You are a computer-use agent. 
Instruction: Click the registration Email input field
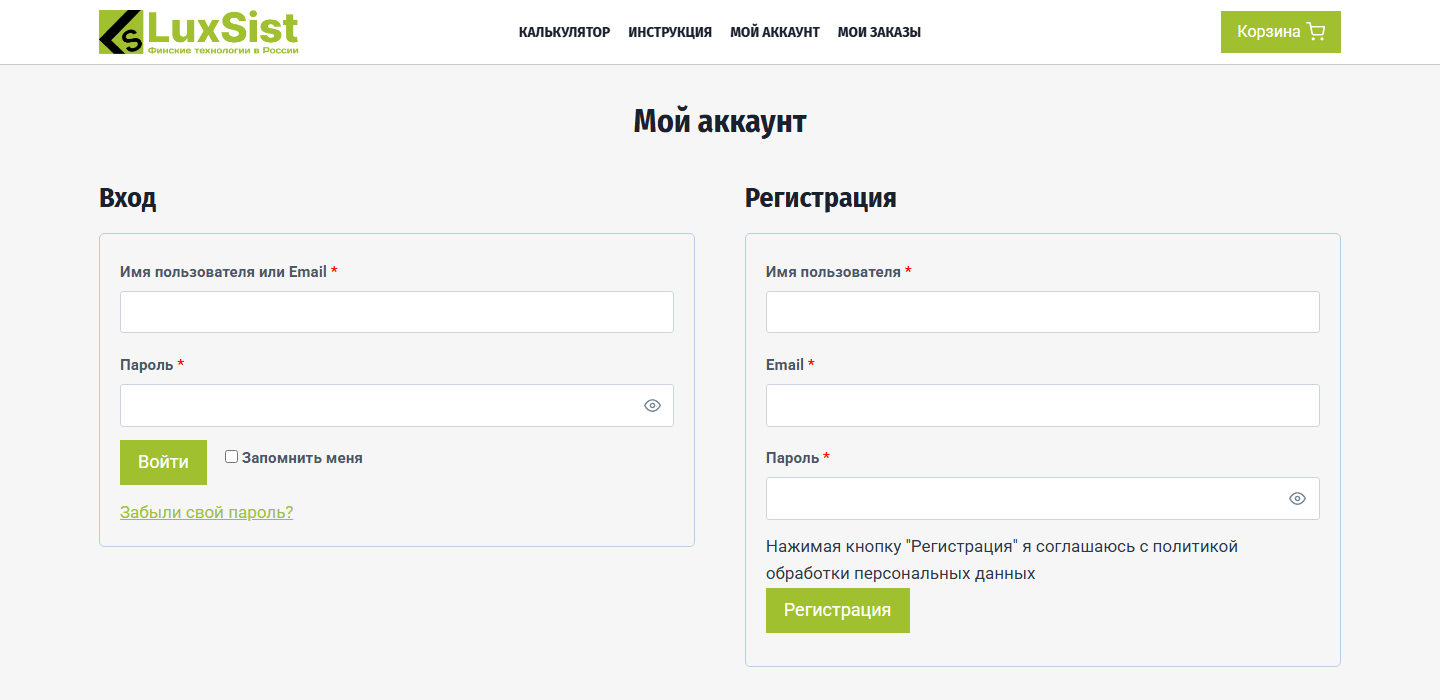click(x=1043, y=405)
